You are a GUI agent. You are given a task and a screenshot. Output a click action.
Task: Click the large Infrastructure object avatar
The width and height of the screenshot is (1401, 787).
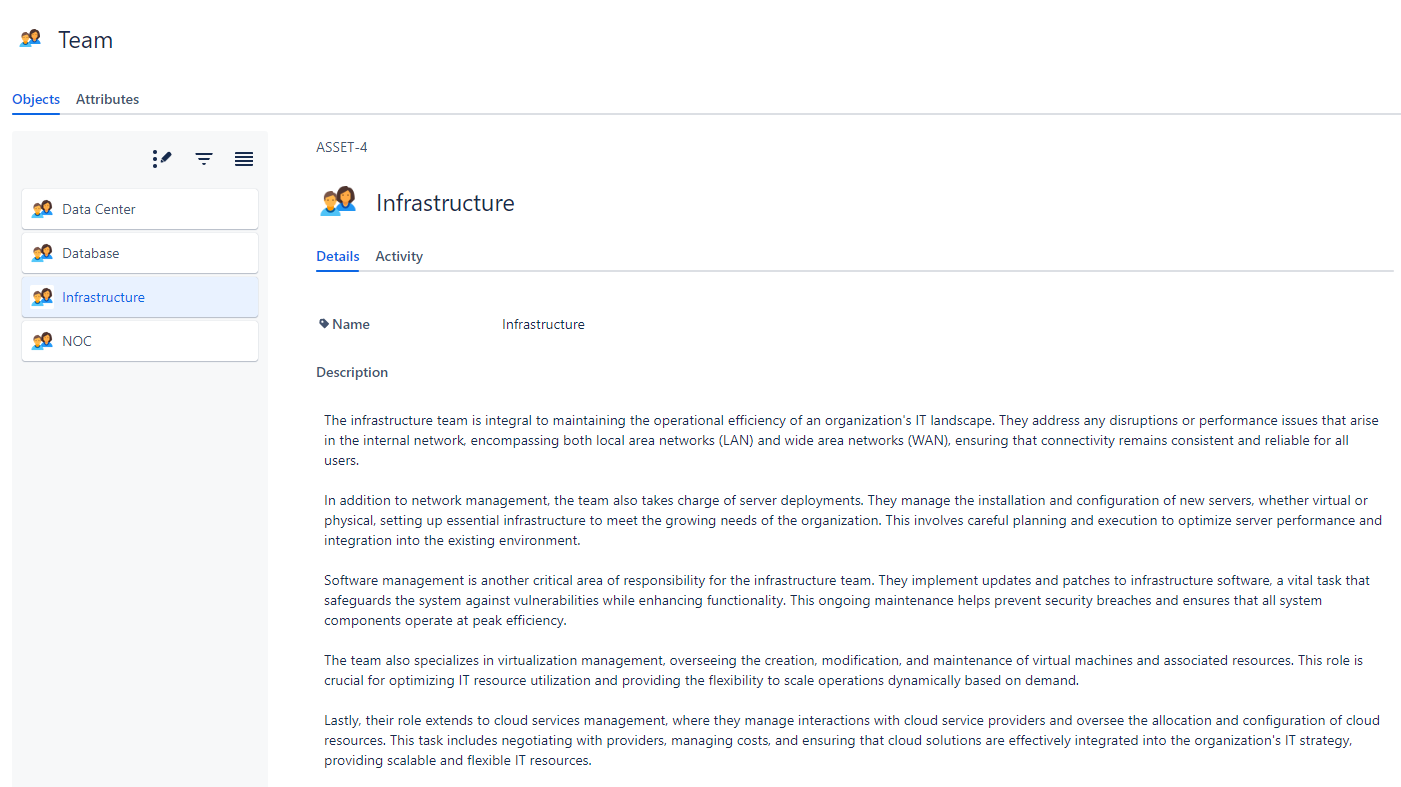[338, 202]
